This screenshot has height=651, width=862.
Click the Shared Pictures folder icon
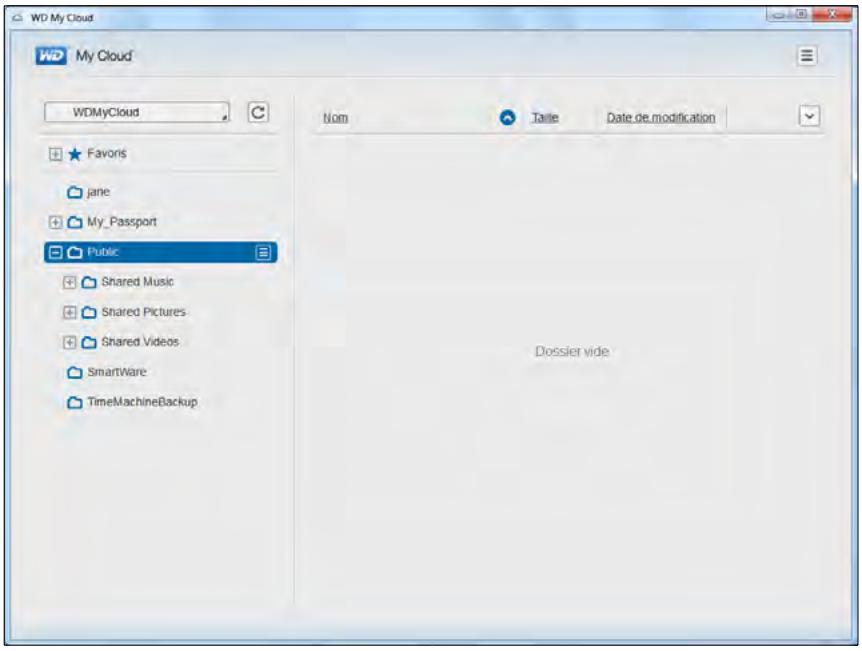point(89,312)
